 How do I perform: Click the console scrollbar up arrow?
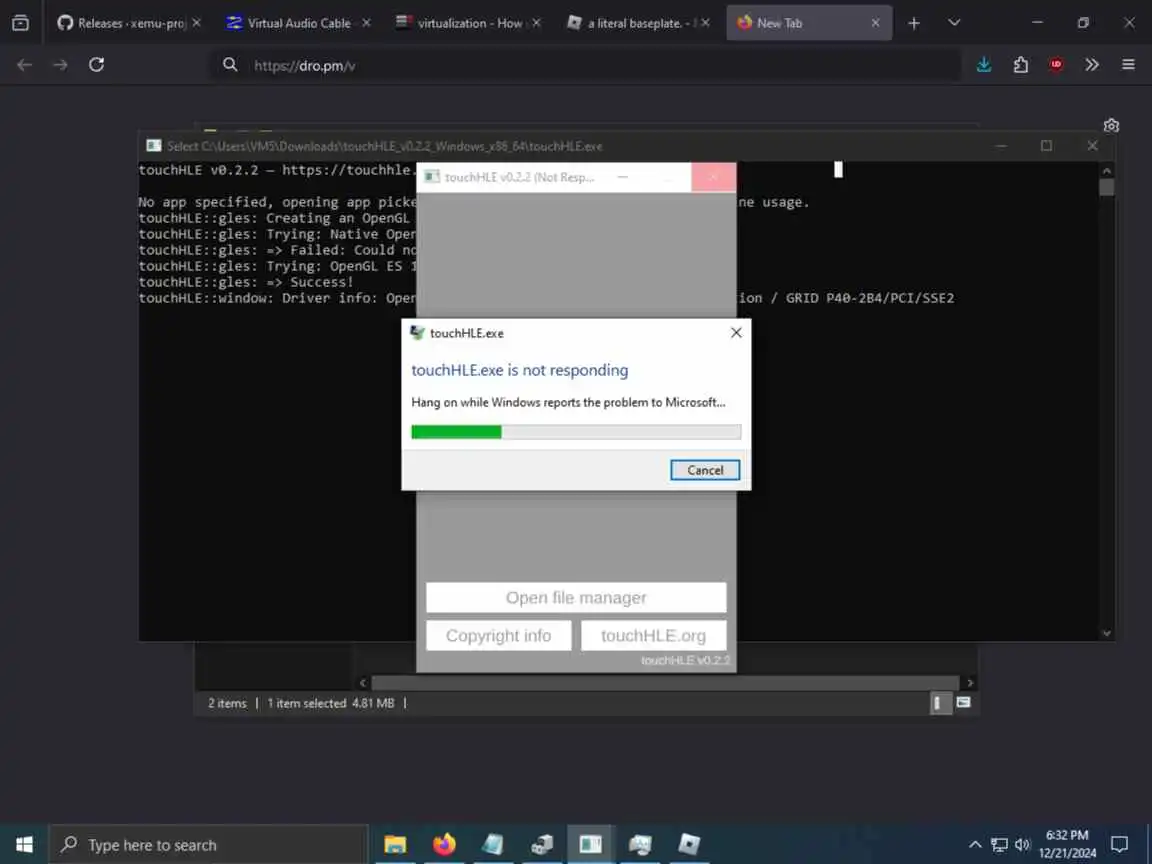[1106, 170]
